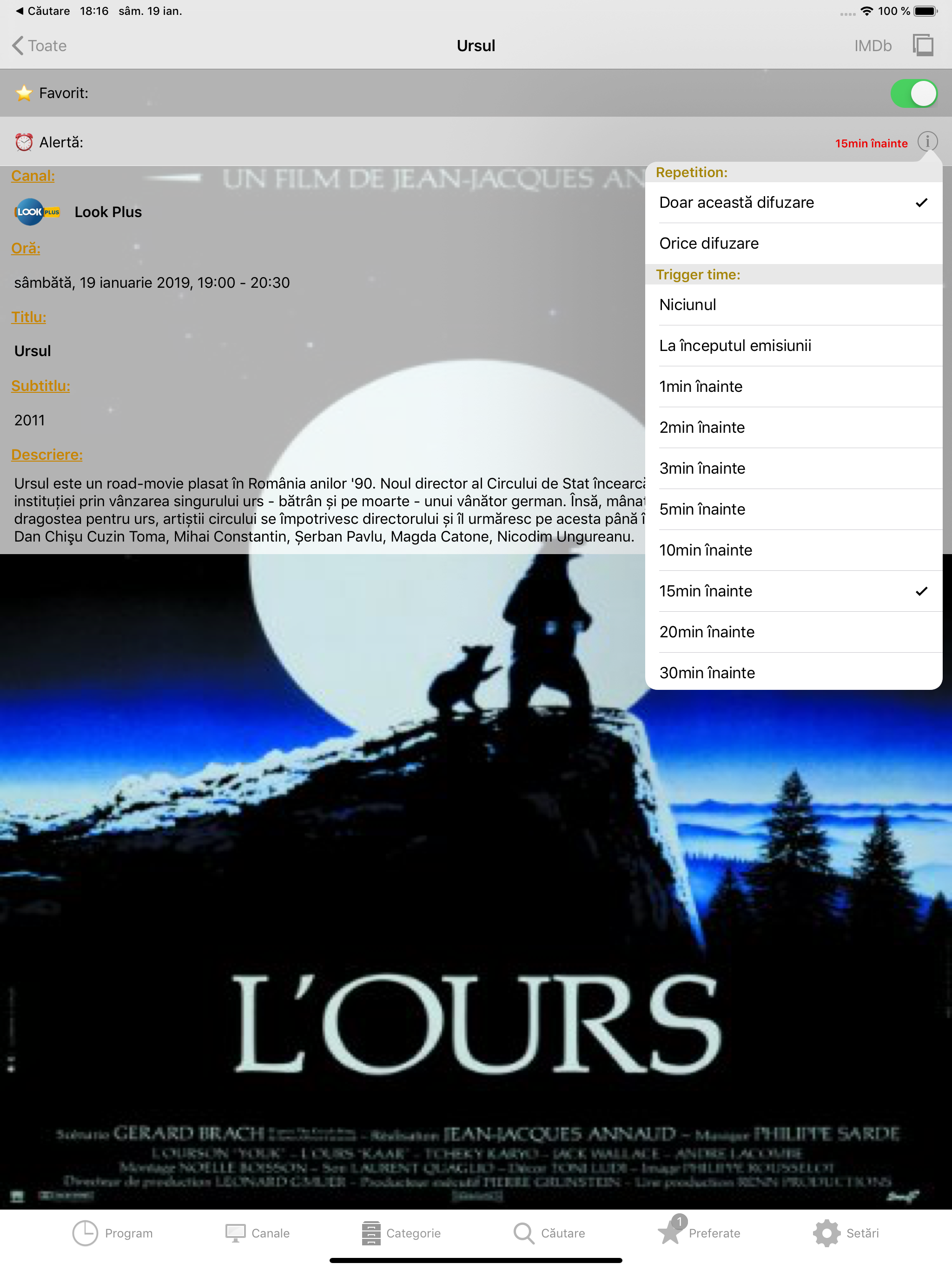Select Doar această difuzare repetition
Viewport: 952px width, 1270px height.
793,203
